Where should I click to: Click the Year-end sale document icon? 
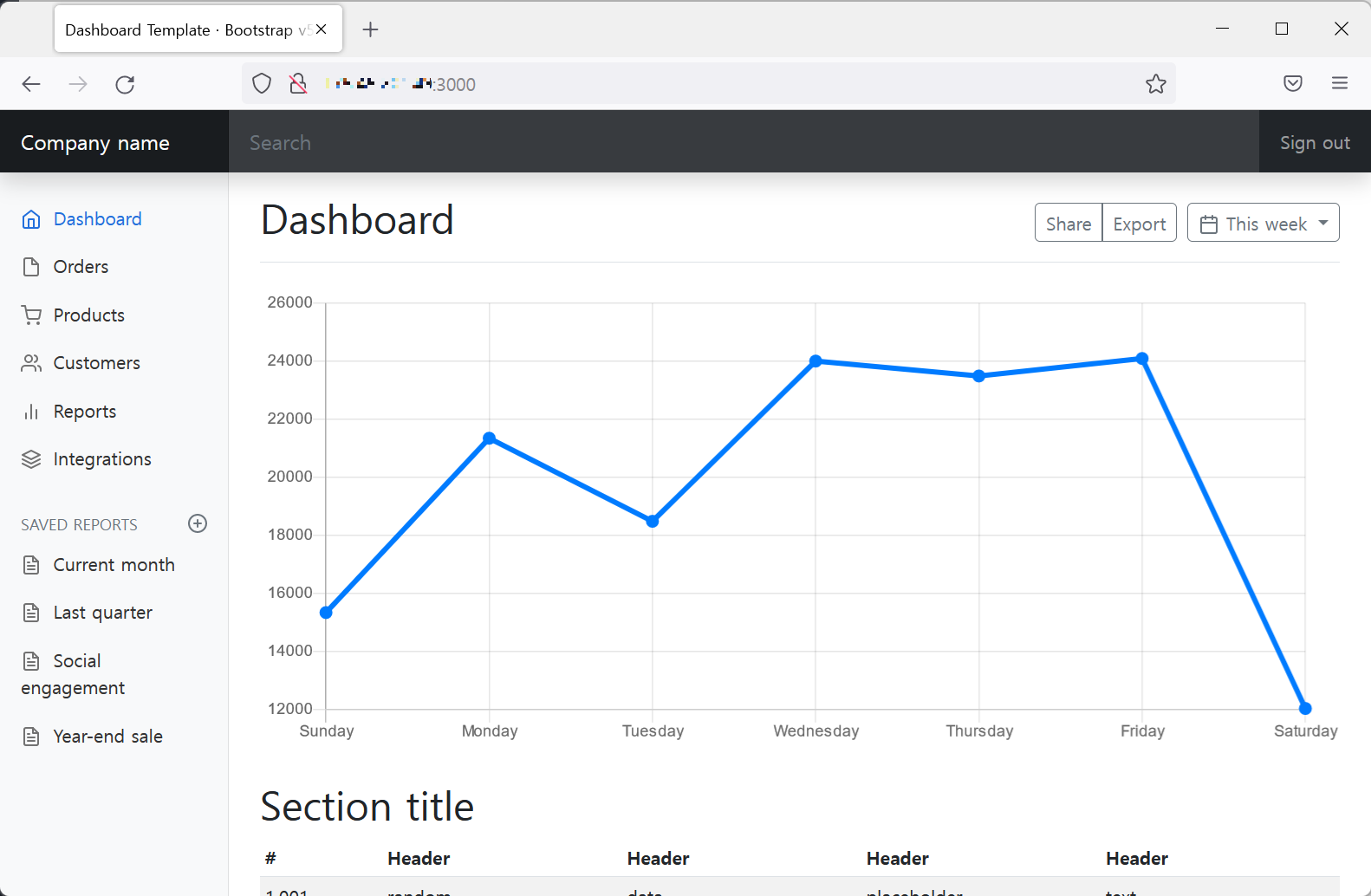pyautogui.click(x=31, y=737)
